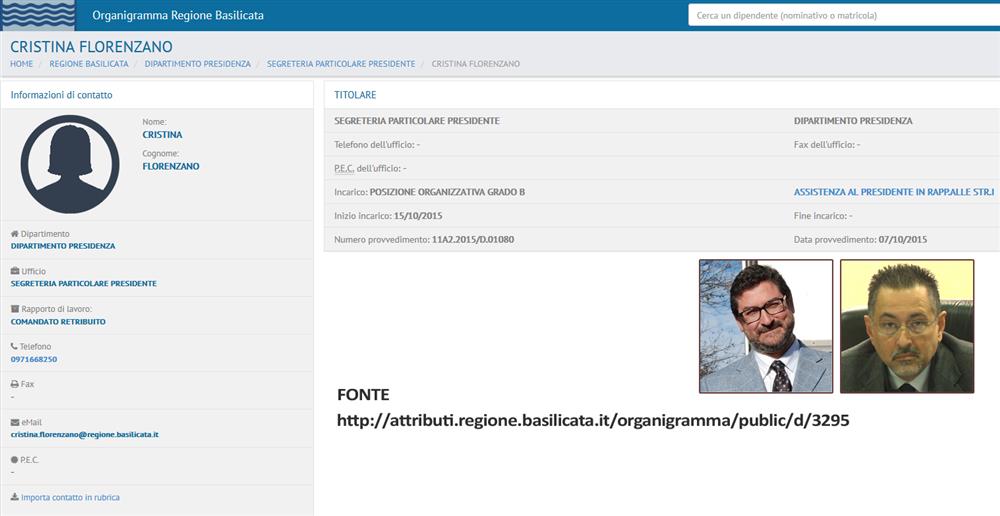Go to HOME in the breadcrumb

click(x=21, y=64)
